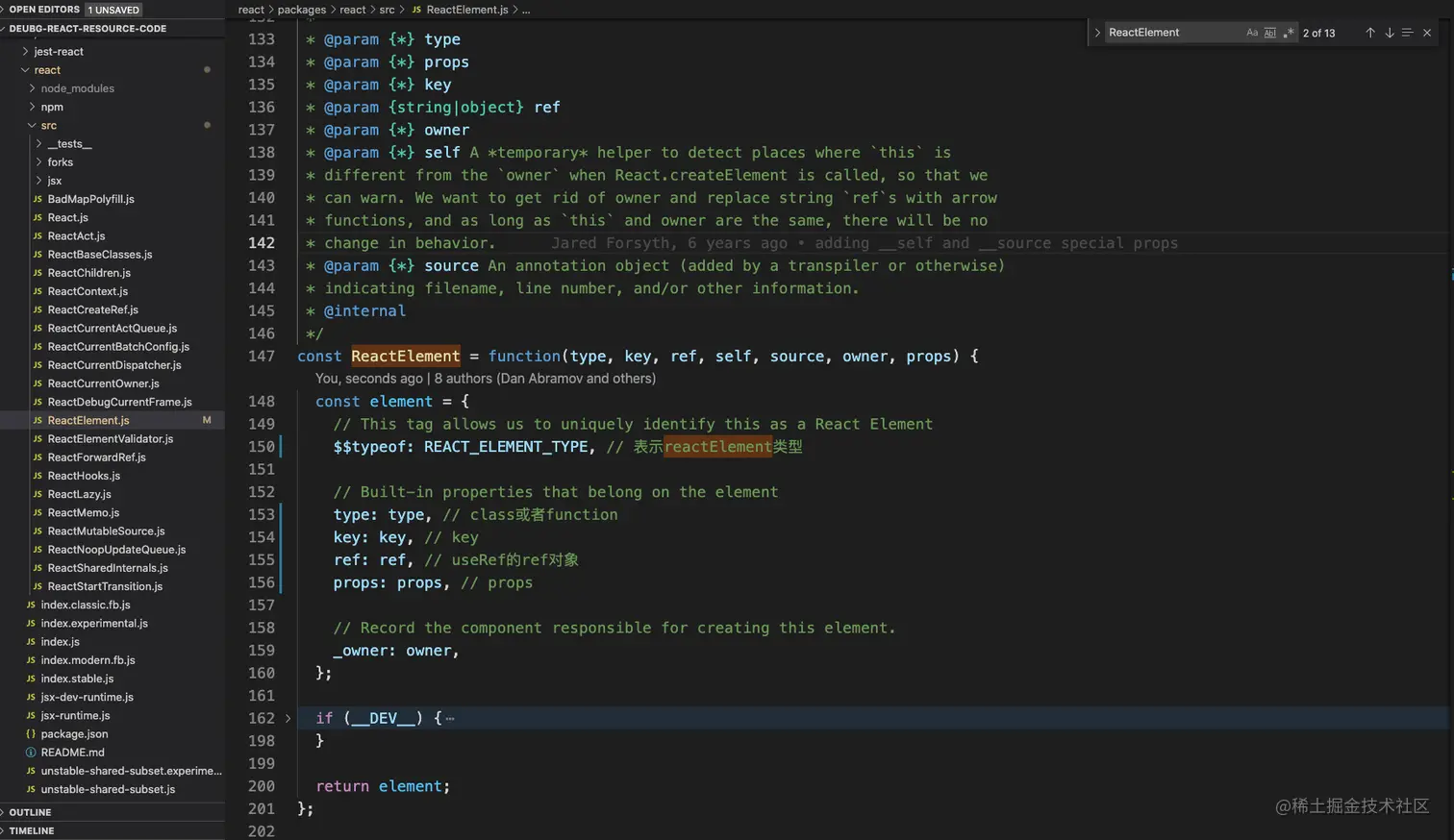1454x840 pixels.
Task: Open package.json in the explorer
Action: 74,734
